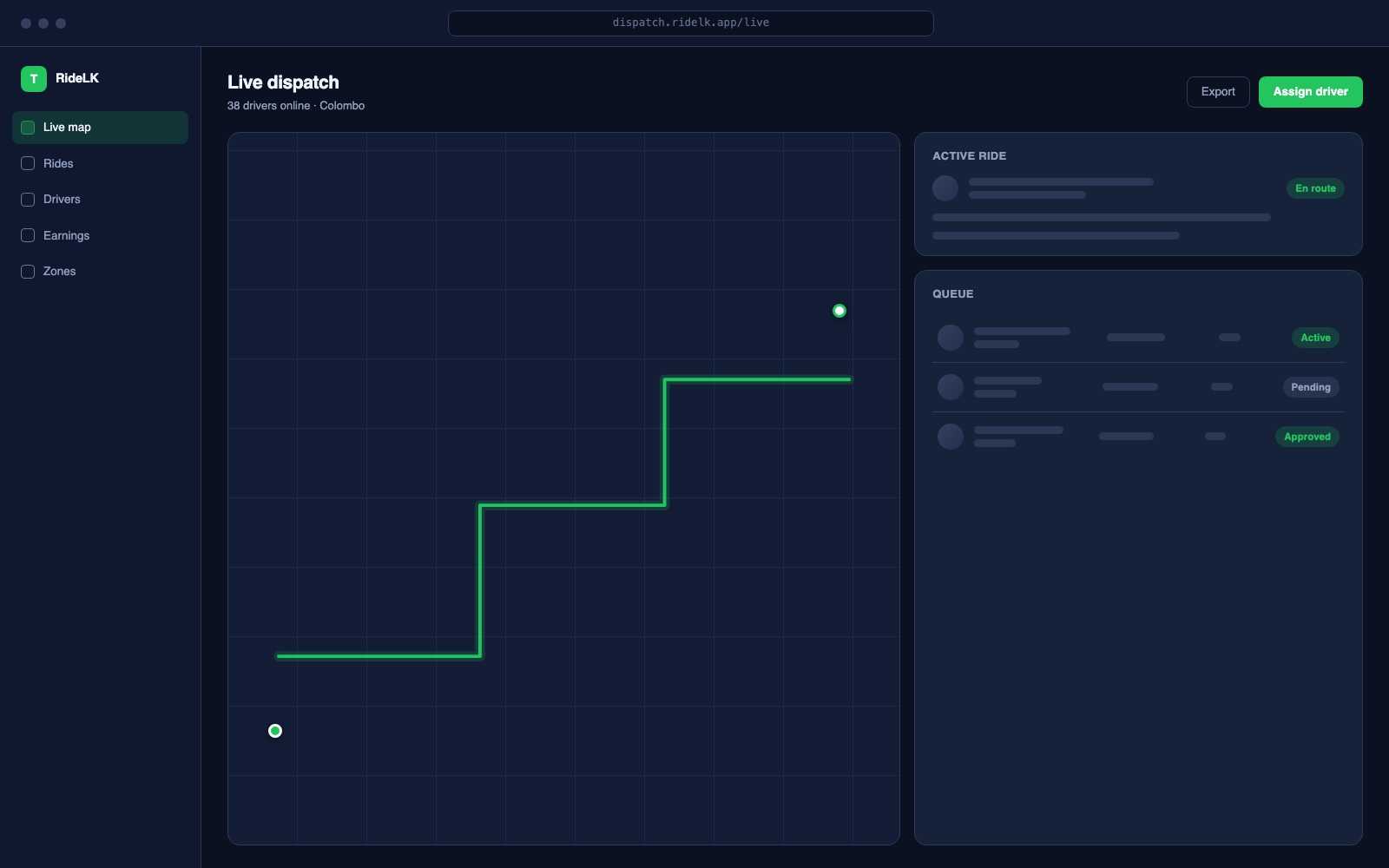Image resolution: width=1389 pixels, height=868 pixels.
Task: Open the Live map sidebar item
Action: click(100, 128)
